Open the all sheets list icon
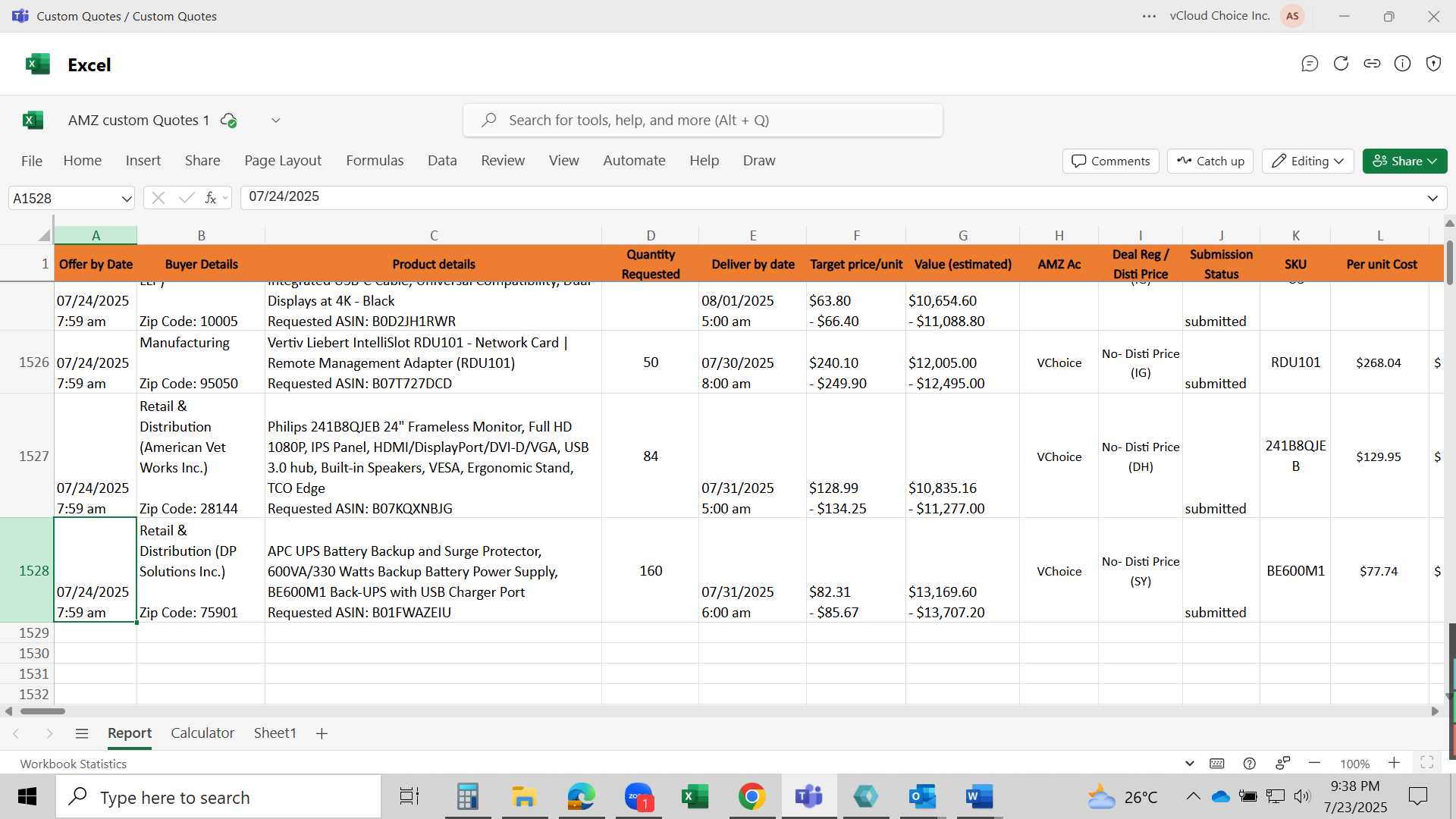The image size is (1456, 819). click(x=82, y=733)
